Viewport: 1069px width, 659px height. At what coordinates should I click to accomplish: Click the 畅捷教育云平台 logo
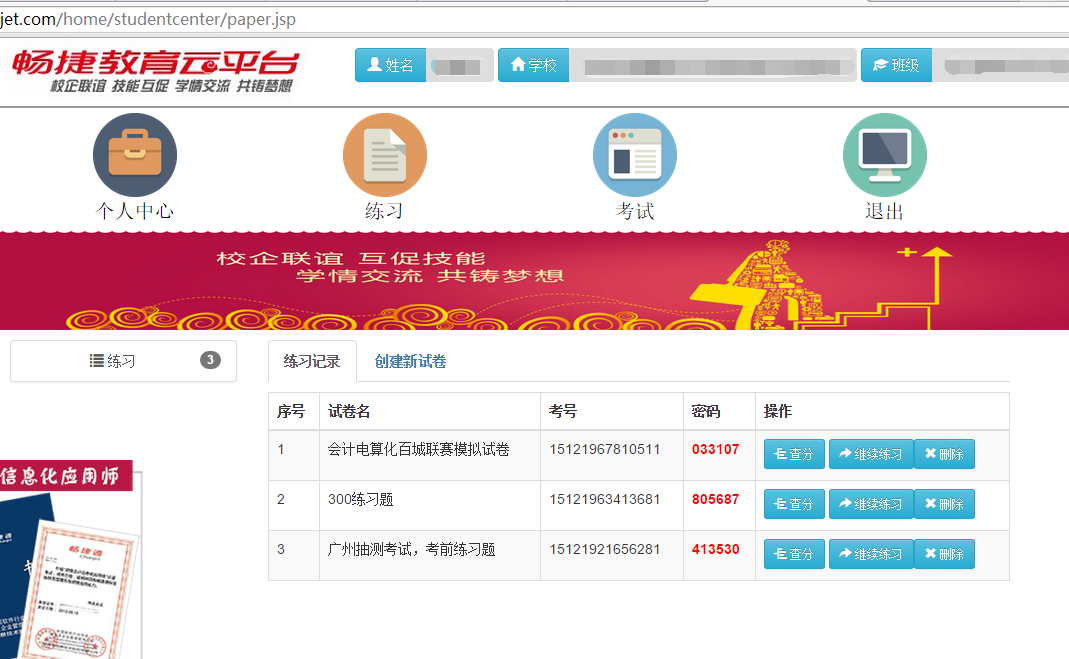(155, 69)
